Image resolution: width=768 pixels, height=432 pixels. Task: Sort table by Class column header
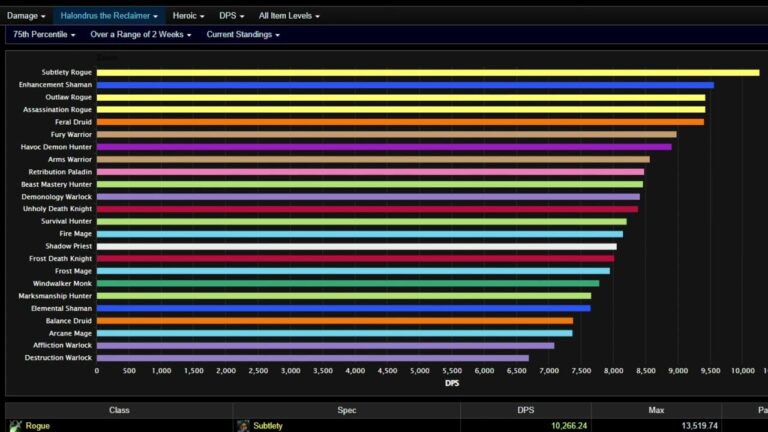click(119, 410)
